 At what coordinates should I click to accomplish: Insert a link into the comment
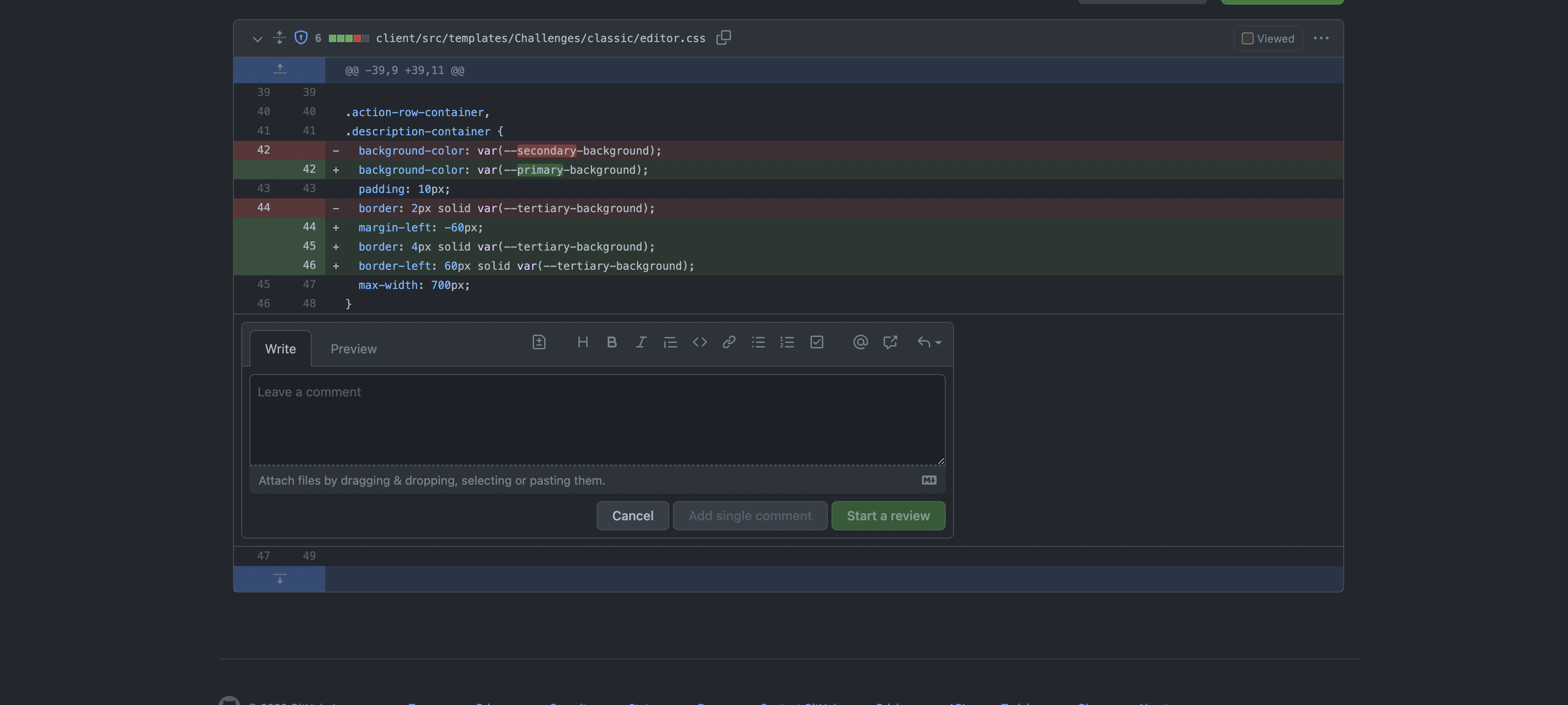tap(729, 342)
